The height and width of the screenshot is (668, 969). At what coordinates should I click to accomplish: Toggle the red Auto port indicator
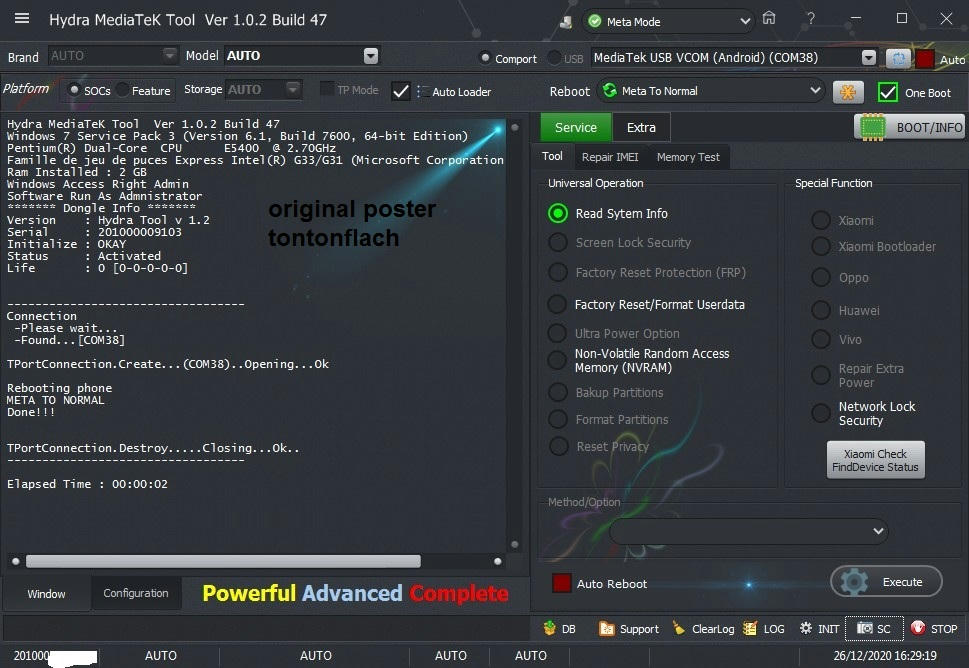[925, 59]
